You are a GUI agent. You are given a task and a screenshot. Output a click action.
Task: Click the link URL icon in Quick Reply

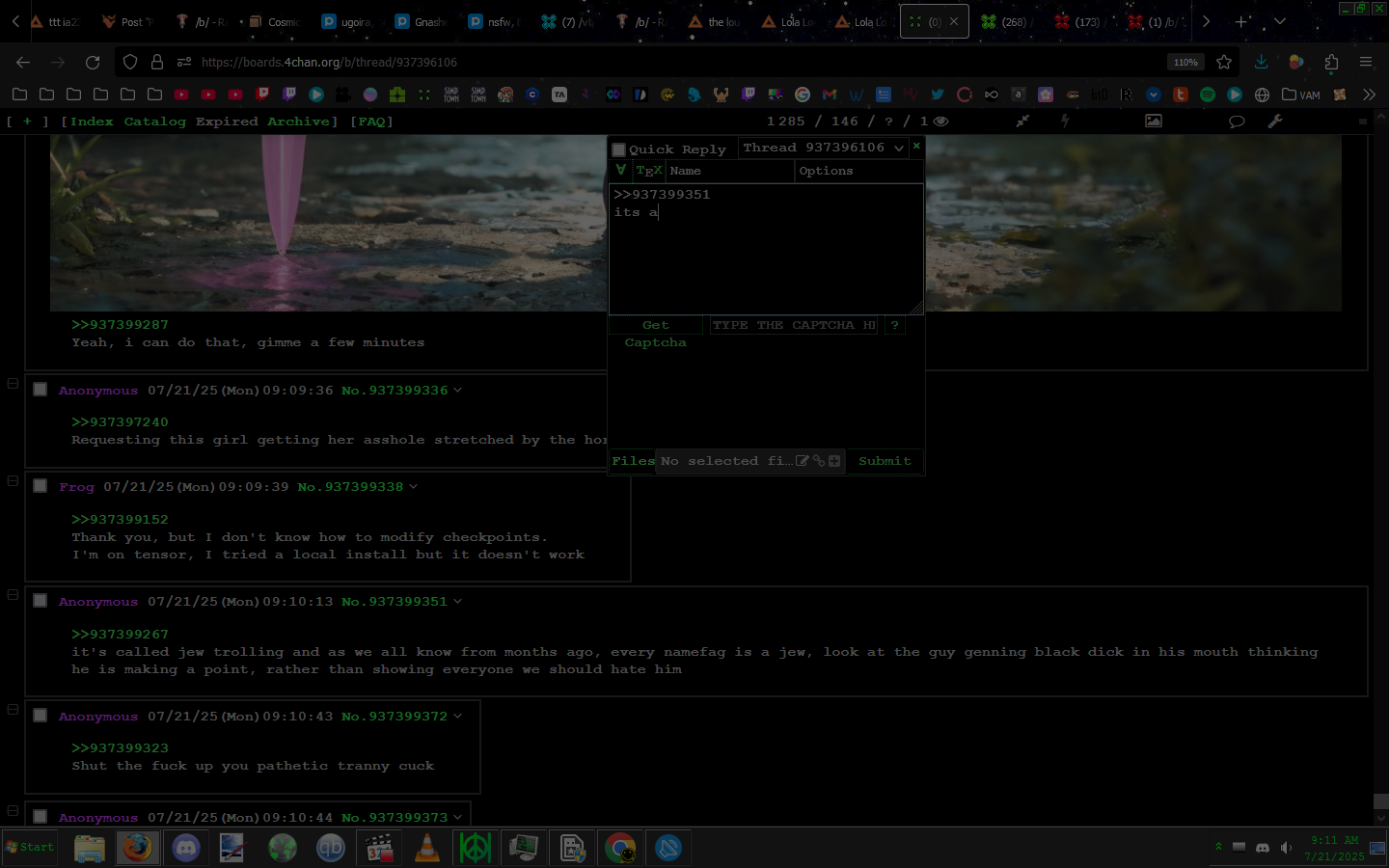click(x=819, y=461)
